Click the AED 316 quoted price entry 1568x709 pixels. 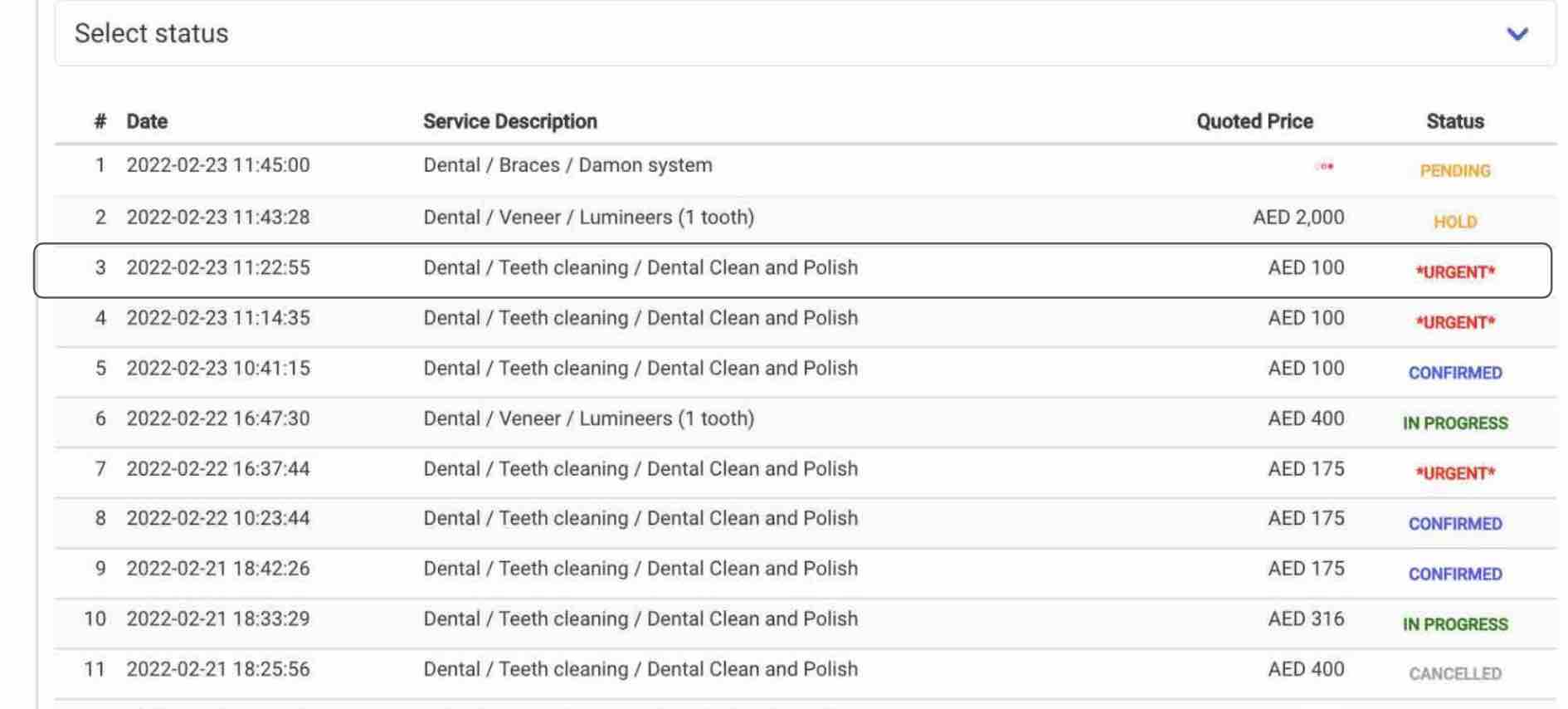tap(1306, 619)
